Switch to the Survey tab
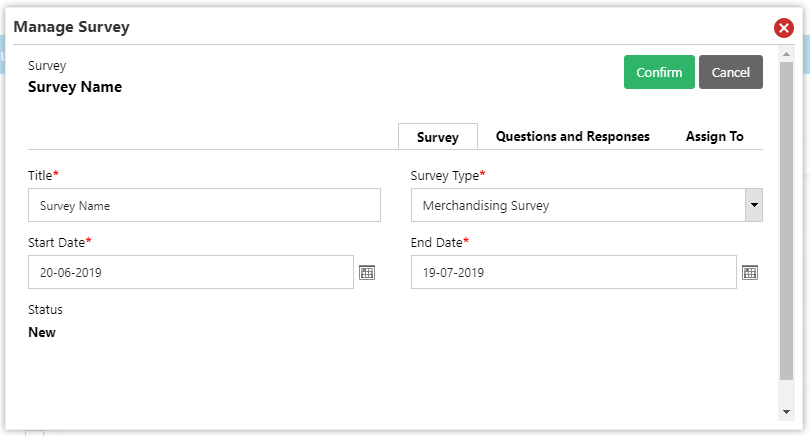The height and width of the screenshot is (436, 810). (x=438, y=137)
